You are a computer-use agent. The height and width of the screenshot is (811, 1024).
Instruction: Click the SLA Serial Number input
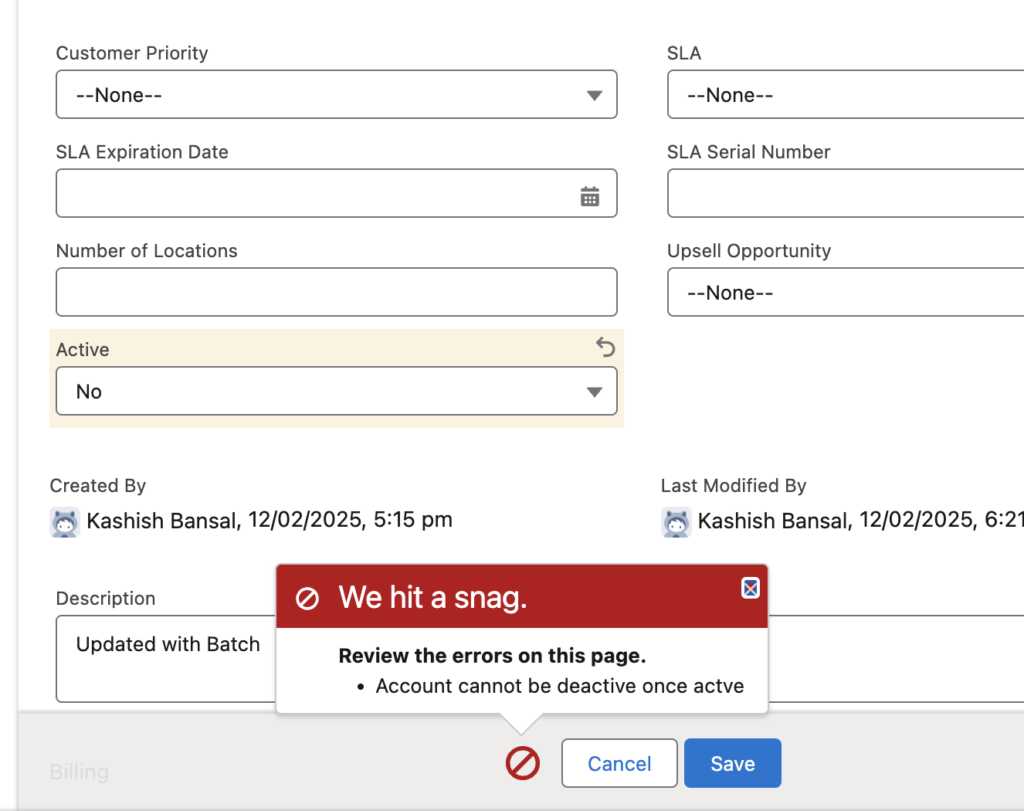[845, 194]
